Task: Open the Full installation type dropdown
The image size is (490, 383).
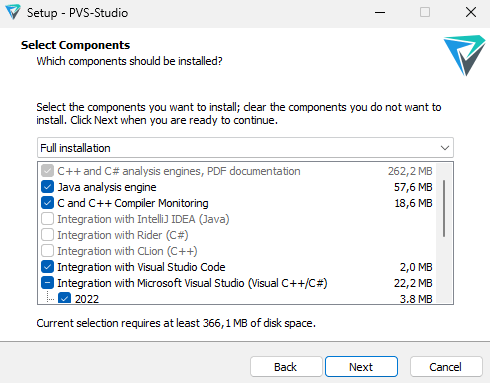Action: click(245, 148)
